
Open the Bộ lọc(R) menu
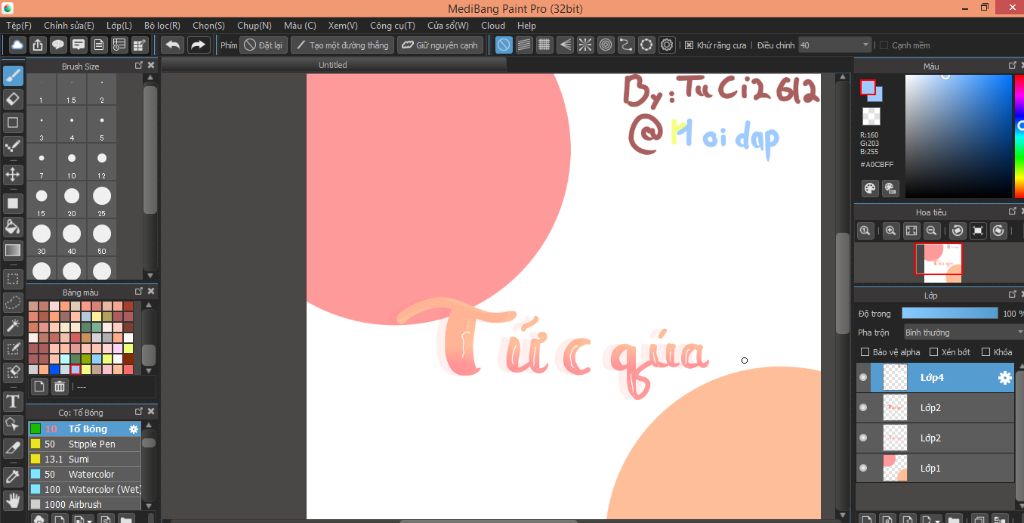(162, 25)
